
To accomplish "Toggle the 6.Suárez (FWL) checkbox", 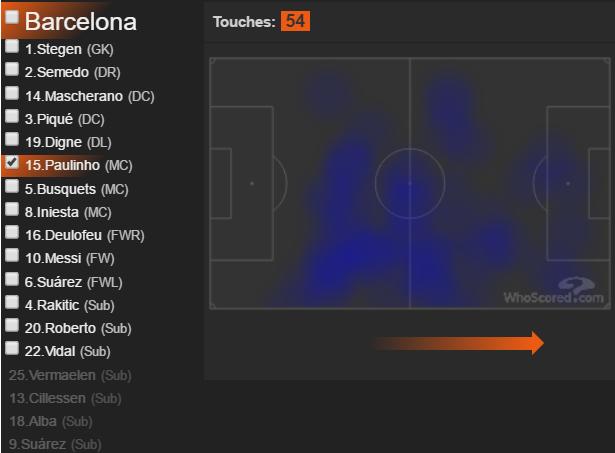I will [11, 280].
